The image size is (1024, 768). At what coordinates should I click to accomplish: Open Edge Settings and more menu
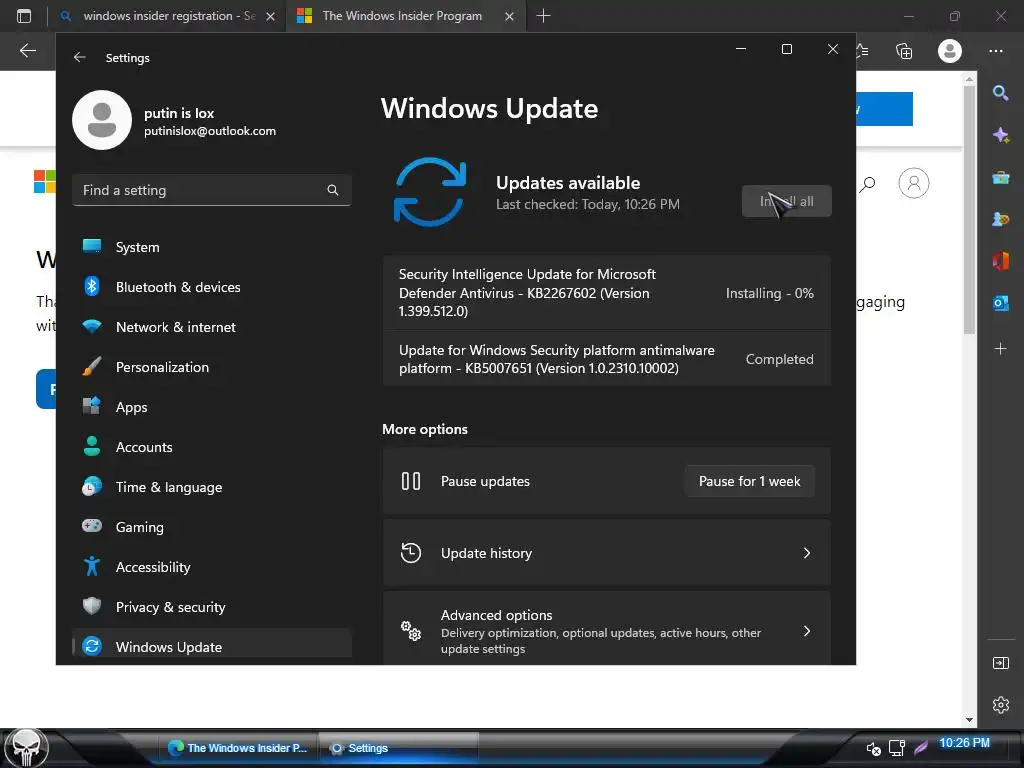tap(995, 51)
